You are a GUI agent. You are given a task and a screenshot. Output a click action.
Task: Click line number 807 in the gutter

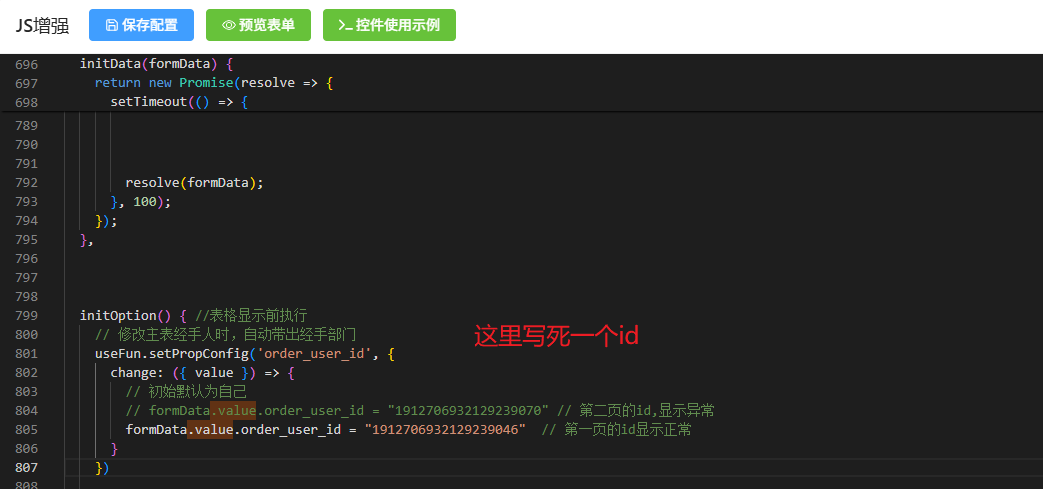tap(26, 468)
